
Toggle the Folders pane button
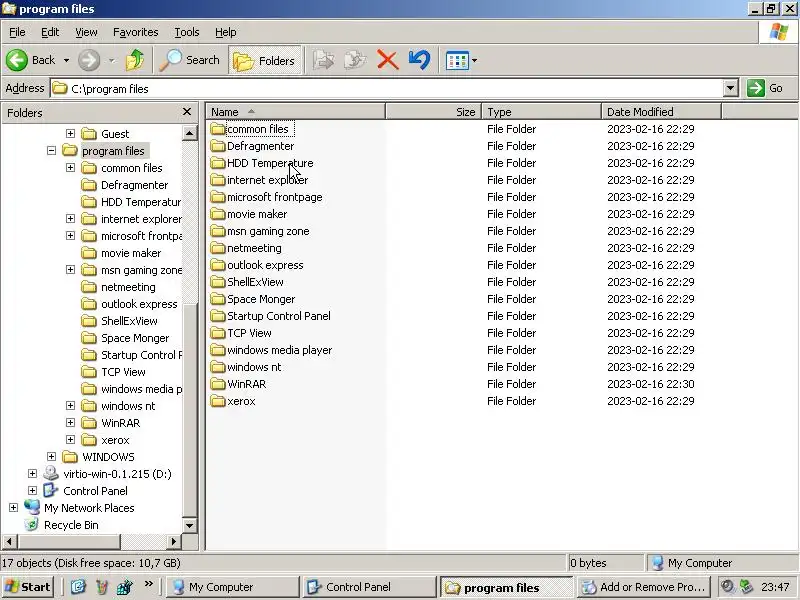coord(265,60)
